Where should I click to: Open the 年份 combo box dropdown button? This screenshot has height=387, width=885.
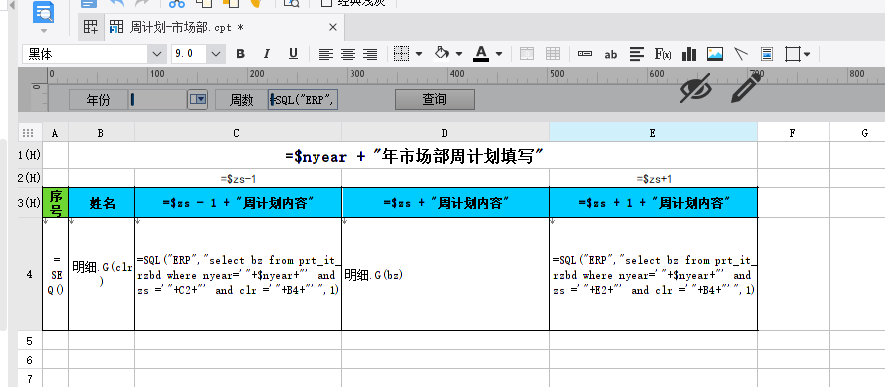[198, 100]
